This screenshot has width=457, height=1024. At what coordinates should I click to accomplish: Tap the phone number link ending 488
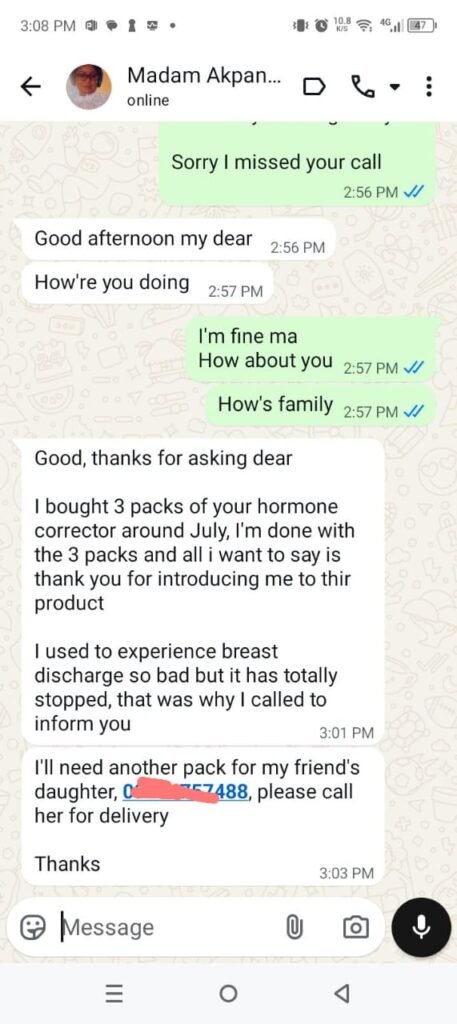185,792
